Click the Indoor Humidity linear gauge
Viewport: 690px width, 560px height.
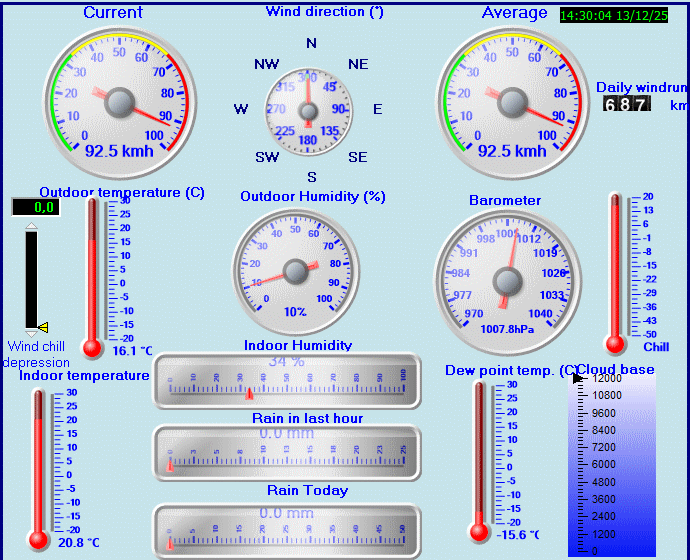286,381
